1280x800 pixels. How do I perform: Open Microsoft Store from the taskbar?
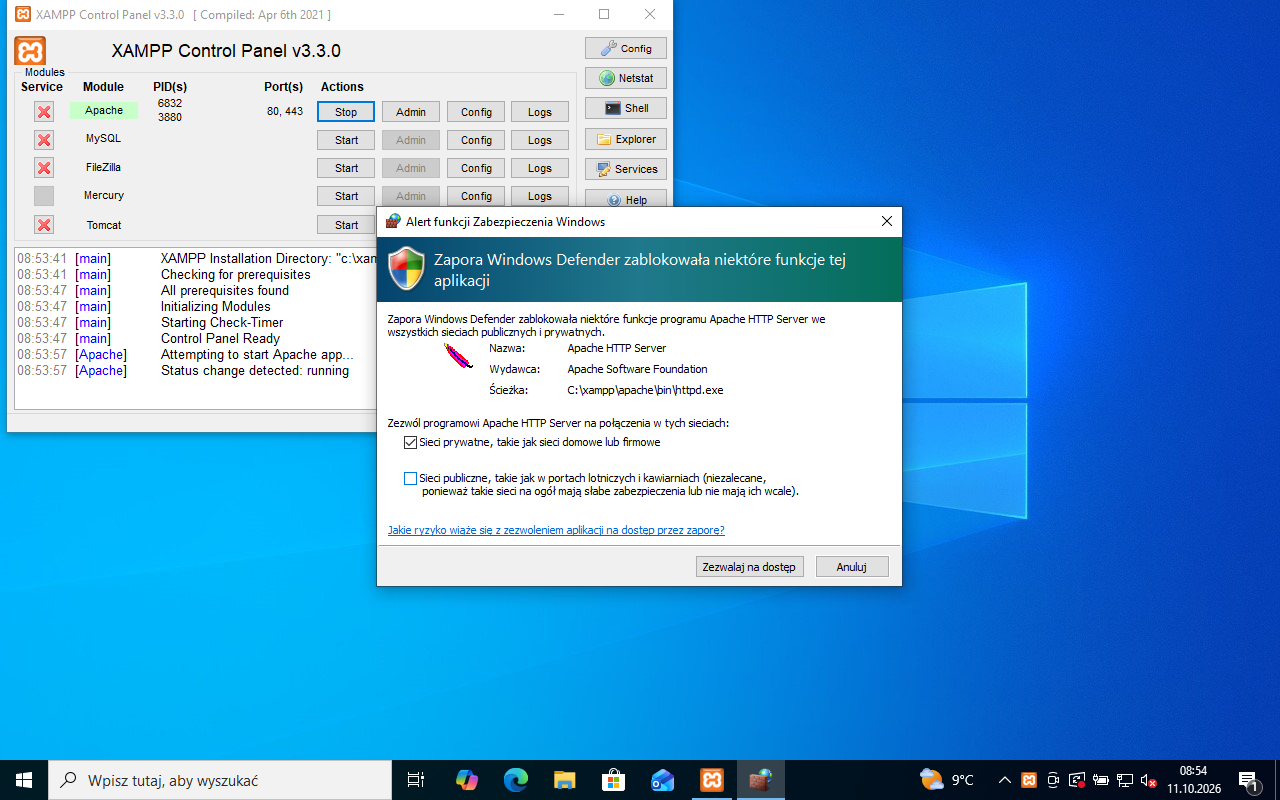click(613, 780)
